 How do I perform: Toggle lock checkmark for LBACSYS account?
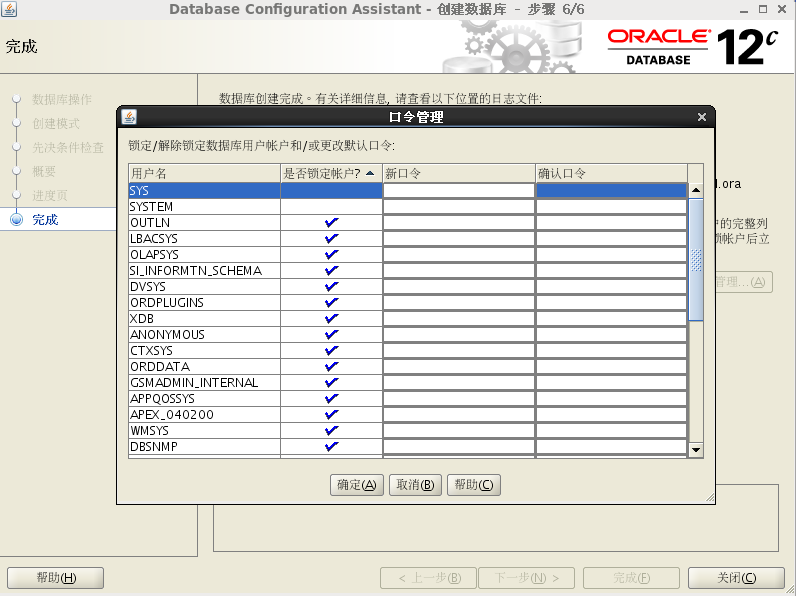[331, 239]
